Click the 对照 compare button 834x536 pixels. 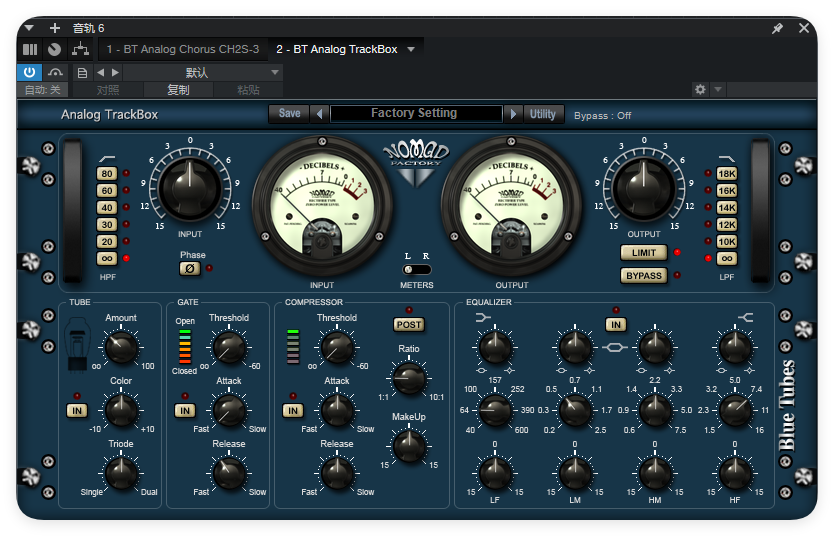108,90
